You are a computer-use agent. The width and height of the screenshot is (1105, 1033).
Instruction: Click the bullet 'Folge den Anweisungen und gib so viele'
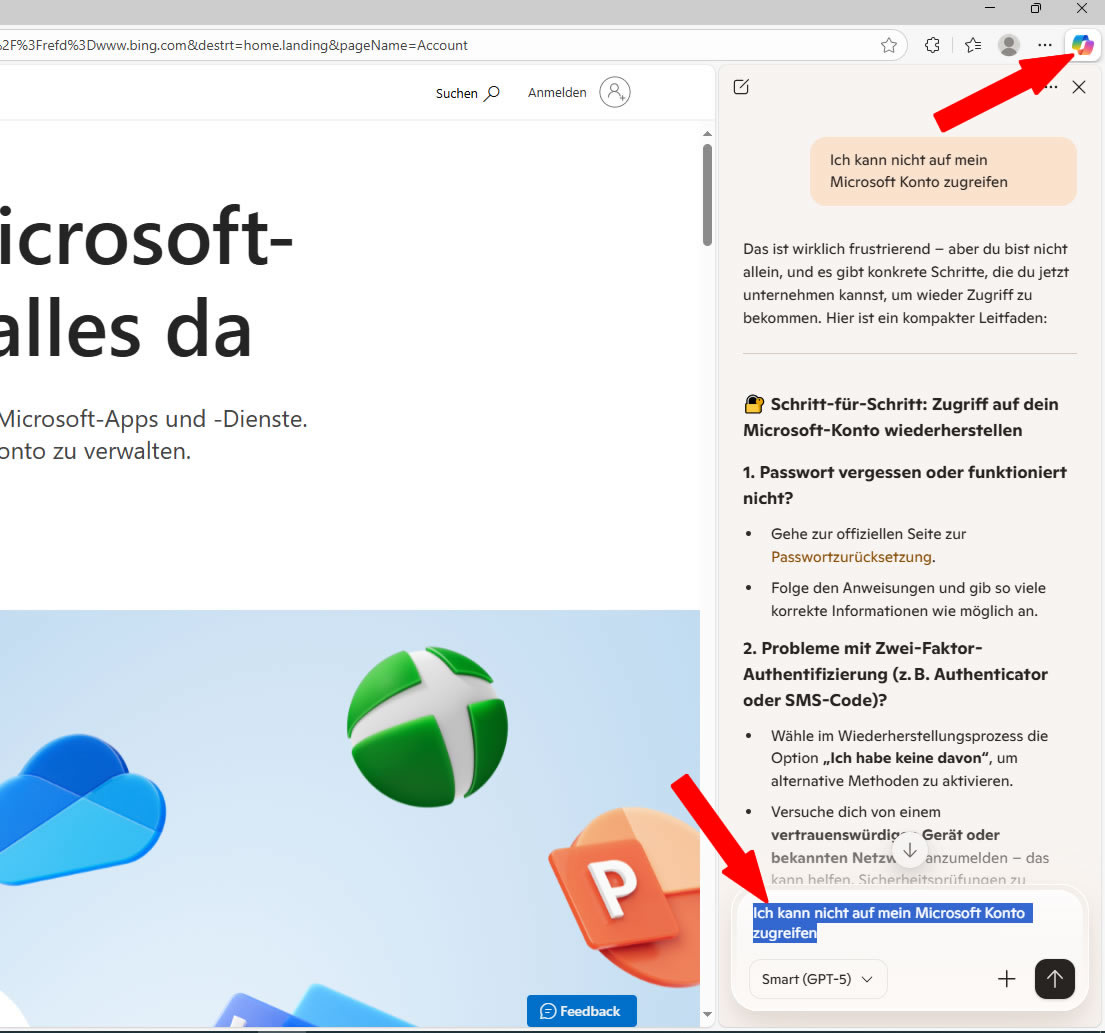[x=908, y=588]
